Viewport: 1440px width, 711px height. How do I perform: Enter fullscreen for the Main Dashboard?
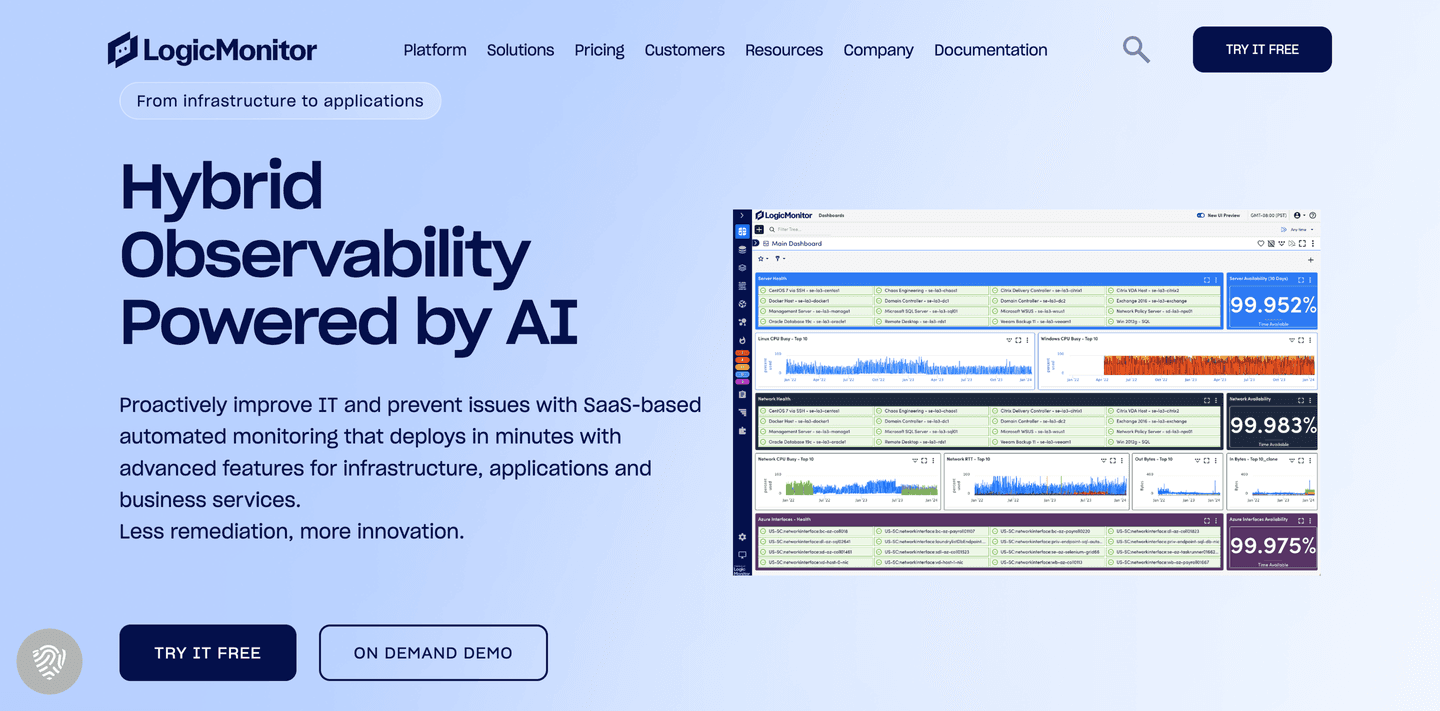1302,243
